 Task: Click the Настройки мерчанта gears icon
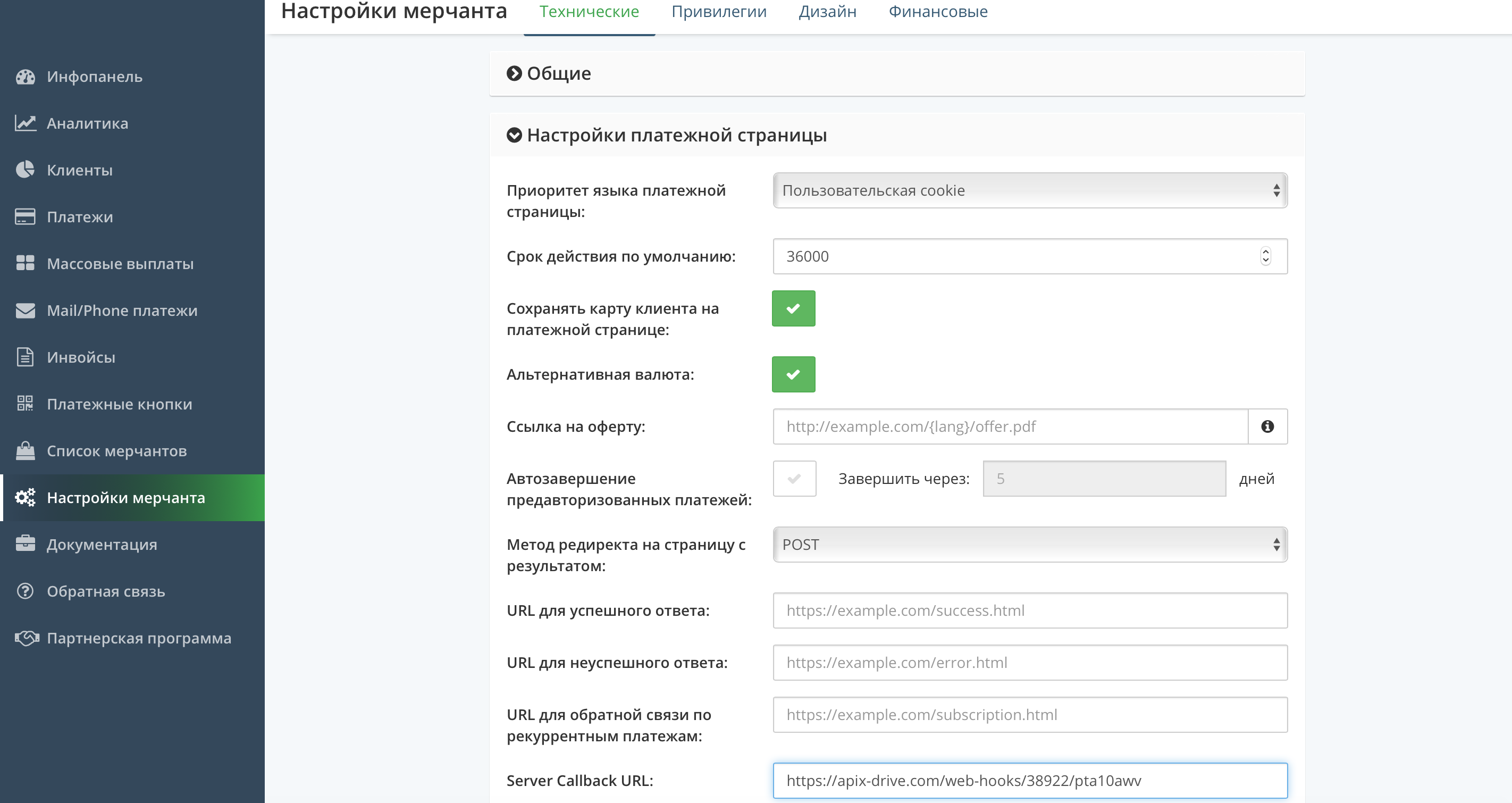tap(25, 498)
